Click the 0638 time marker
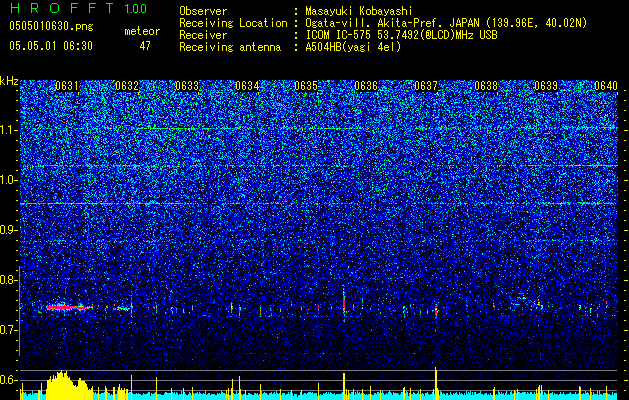Screen dimensions: 629x400 (x=486, y=86)
